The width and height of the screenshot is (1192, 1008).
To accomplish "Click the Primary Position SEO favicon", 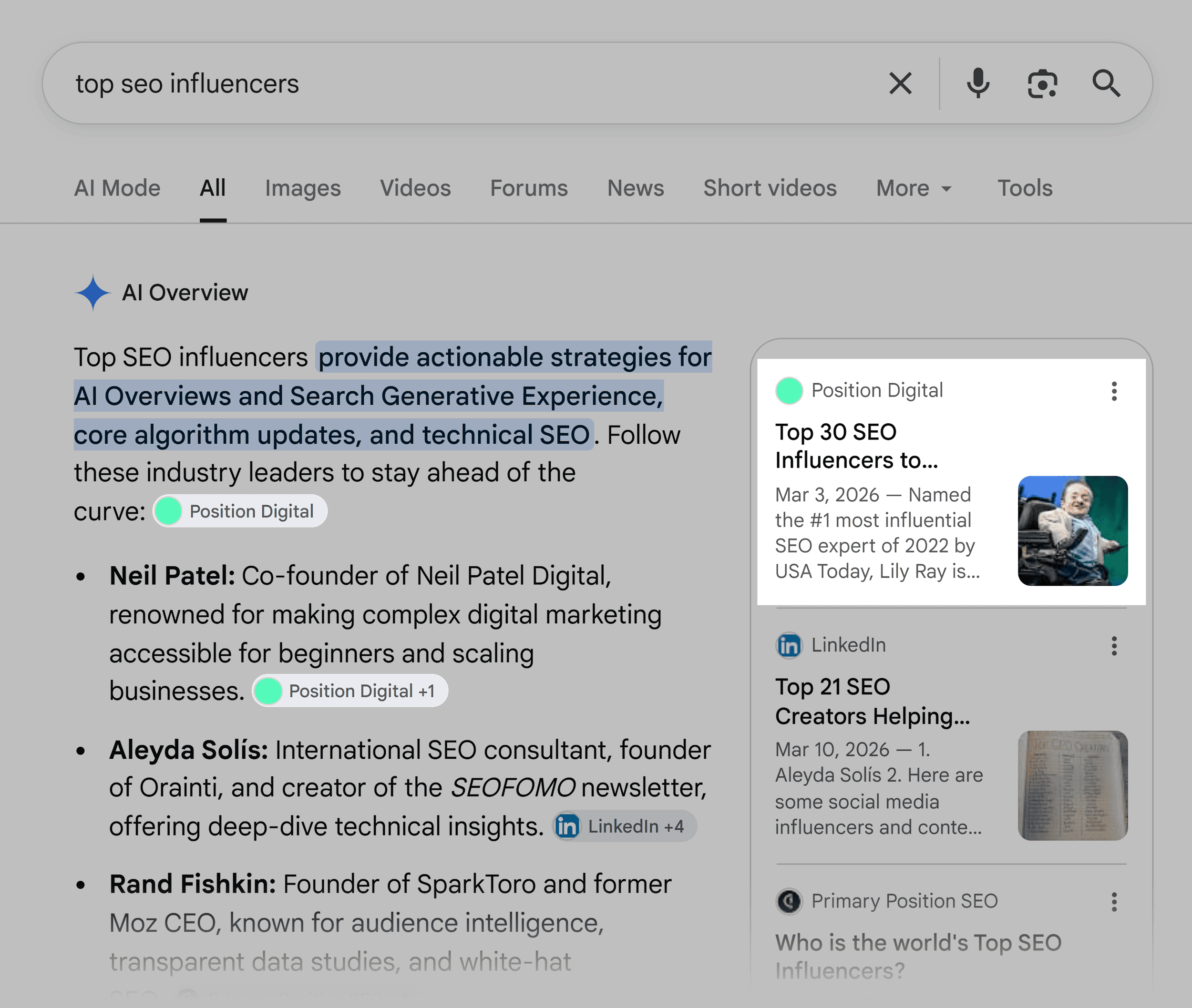I will click(x=789, y=902).
